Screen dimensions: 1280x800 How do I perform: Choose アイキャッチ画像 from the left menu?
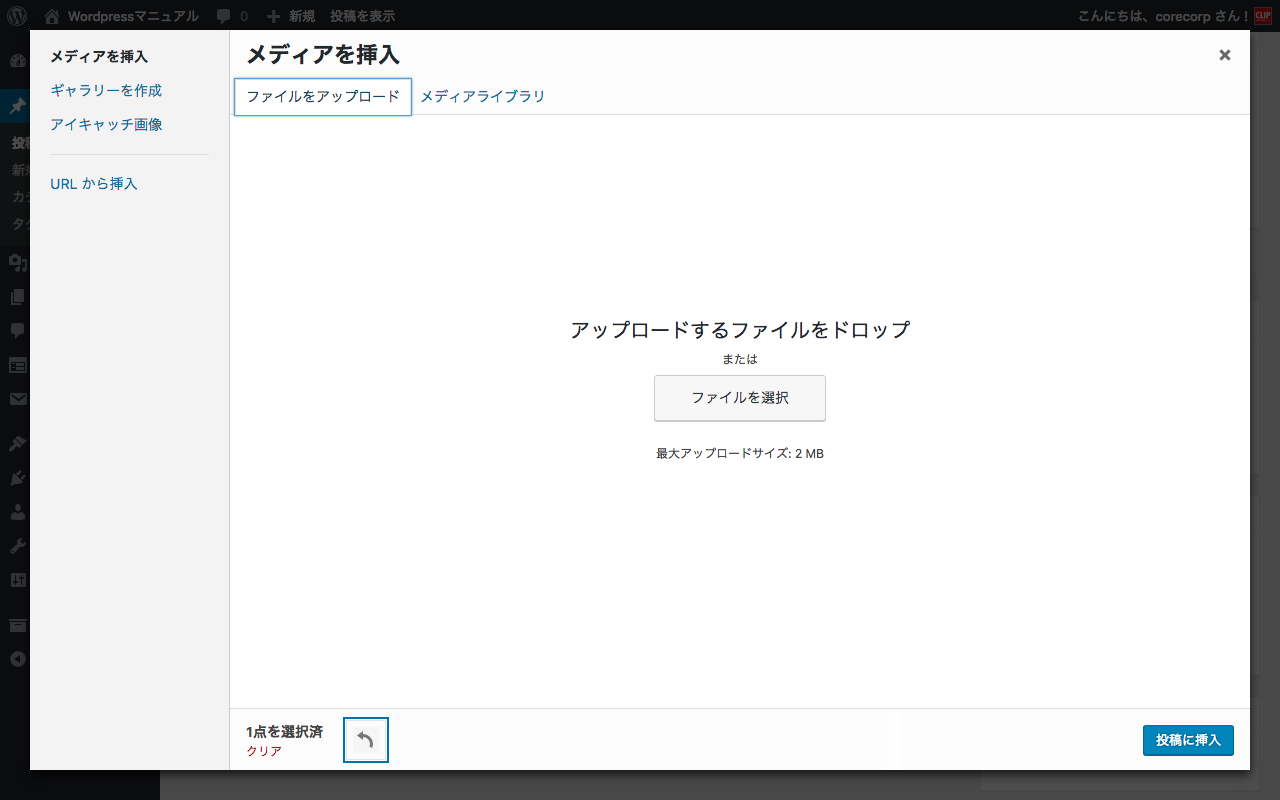click(x=106, y=125)
